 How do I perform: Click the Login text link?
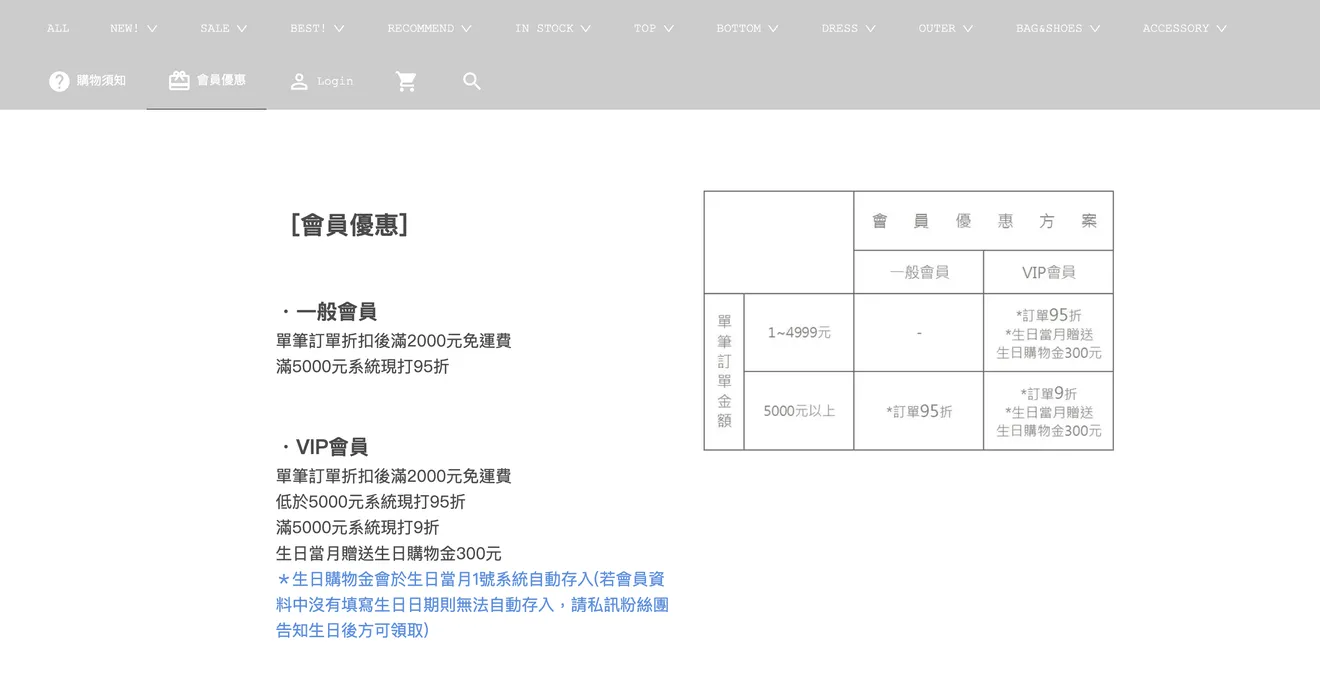pos(335,81)
